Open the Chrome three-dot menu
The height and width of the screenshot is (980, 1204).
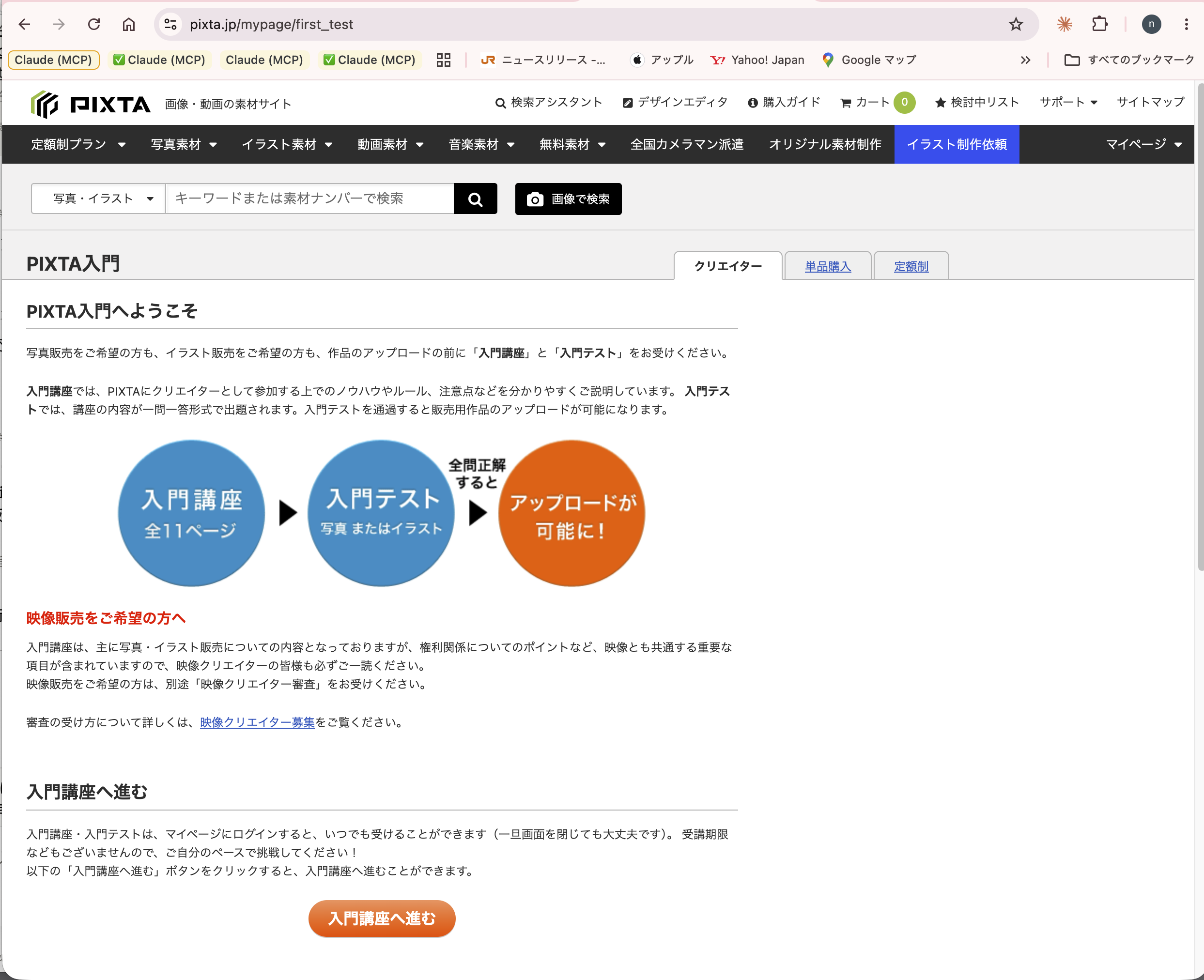(x=1186, y=24)
